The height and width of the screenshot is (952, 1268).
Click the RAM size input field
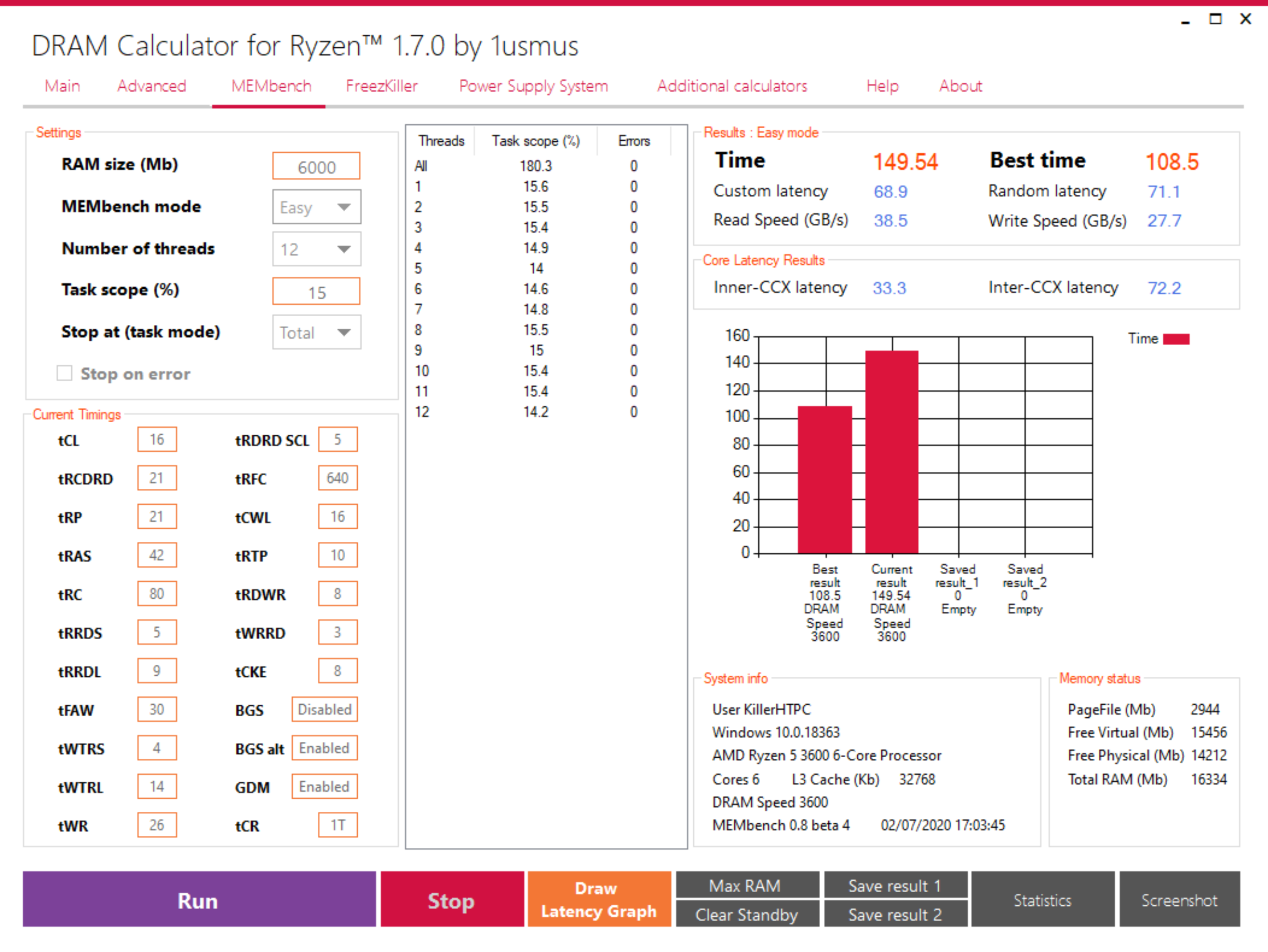316,167
